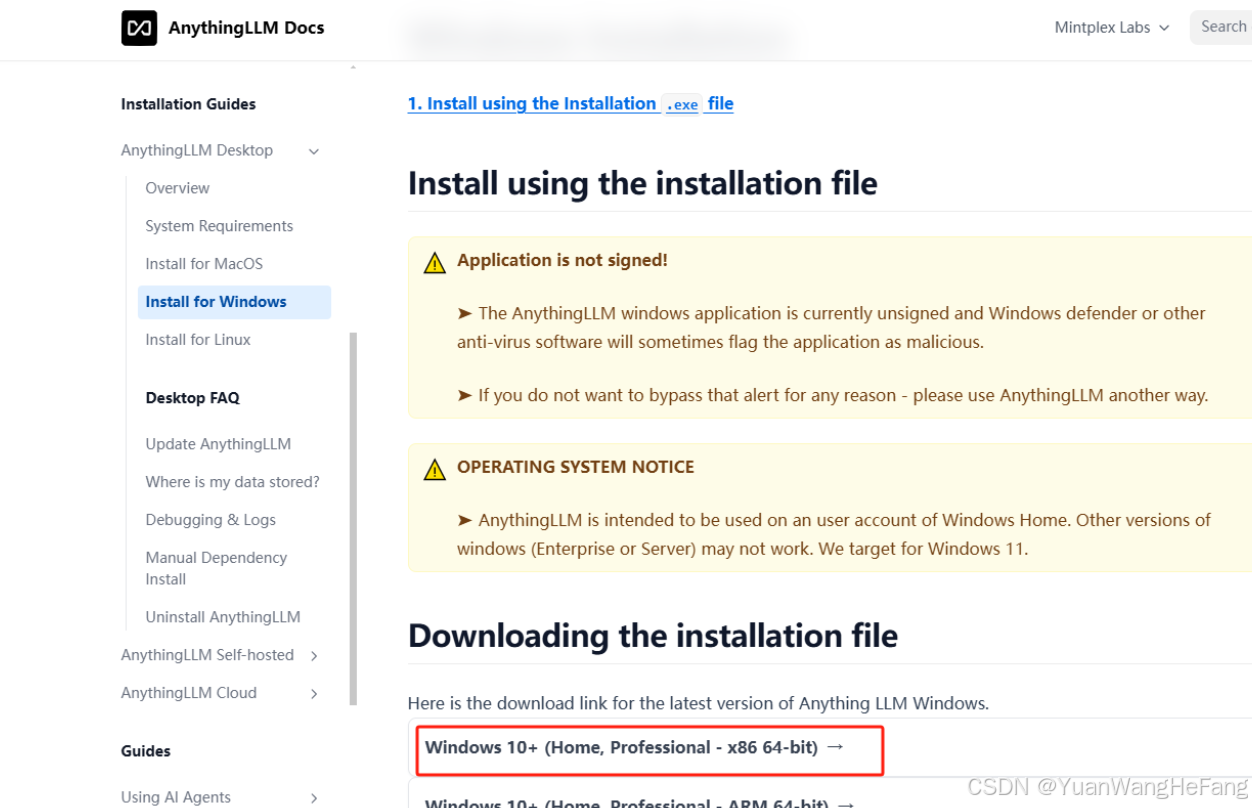Screen dimensions: 1252x808
Task: Click the Here is the download link sentence
Action: [x=698, y=703]
